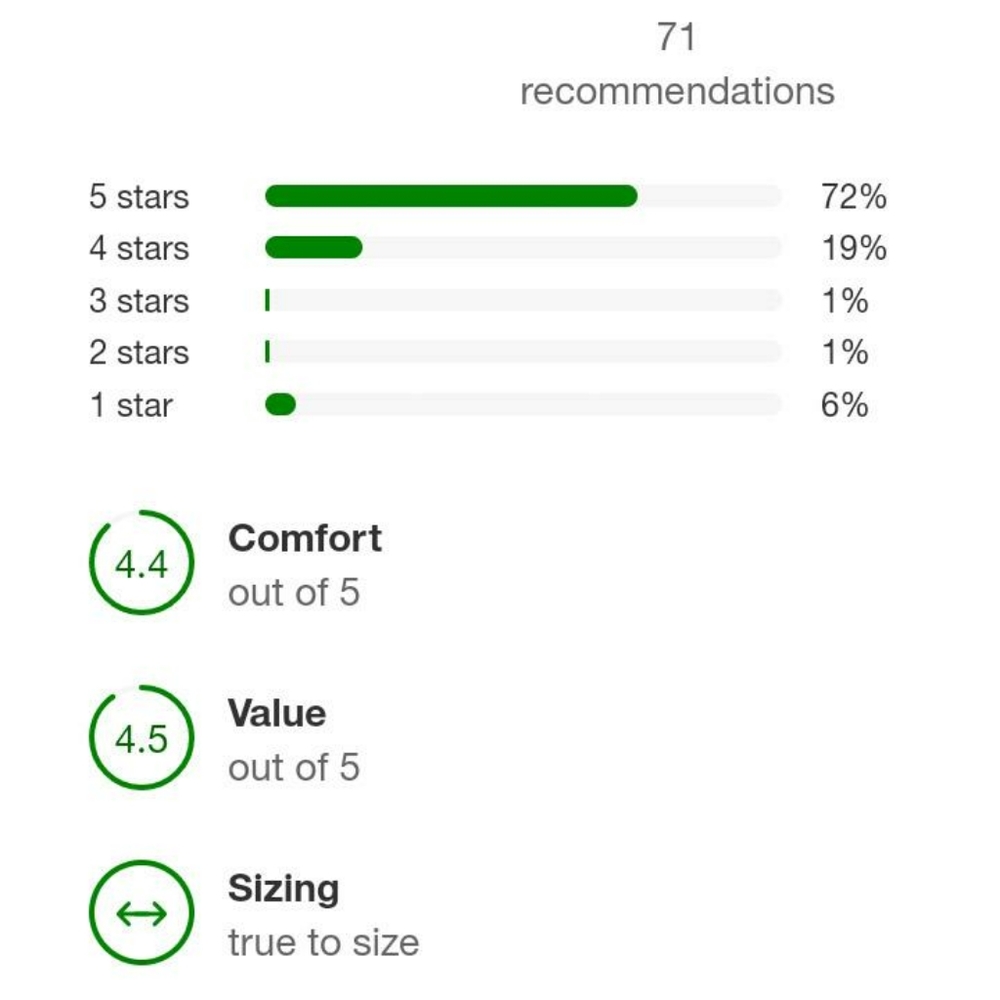
Task: Click the Value heading text
Action: coord(277,713)
